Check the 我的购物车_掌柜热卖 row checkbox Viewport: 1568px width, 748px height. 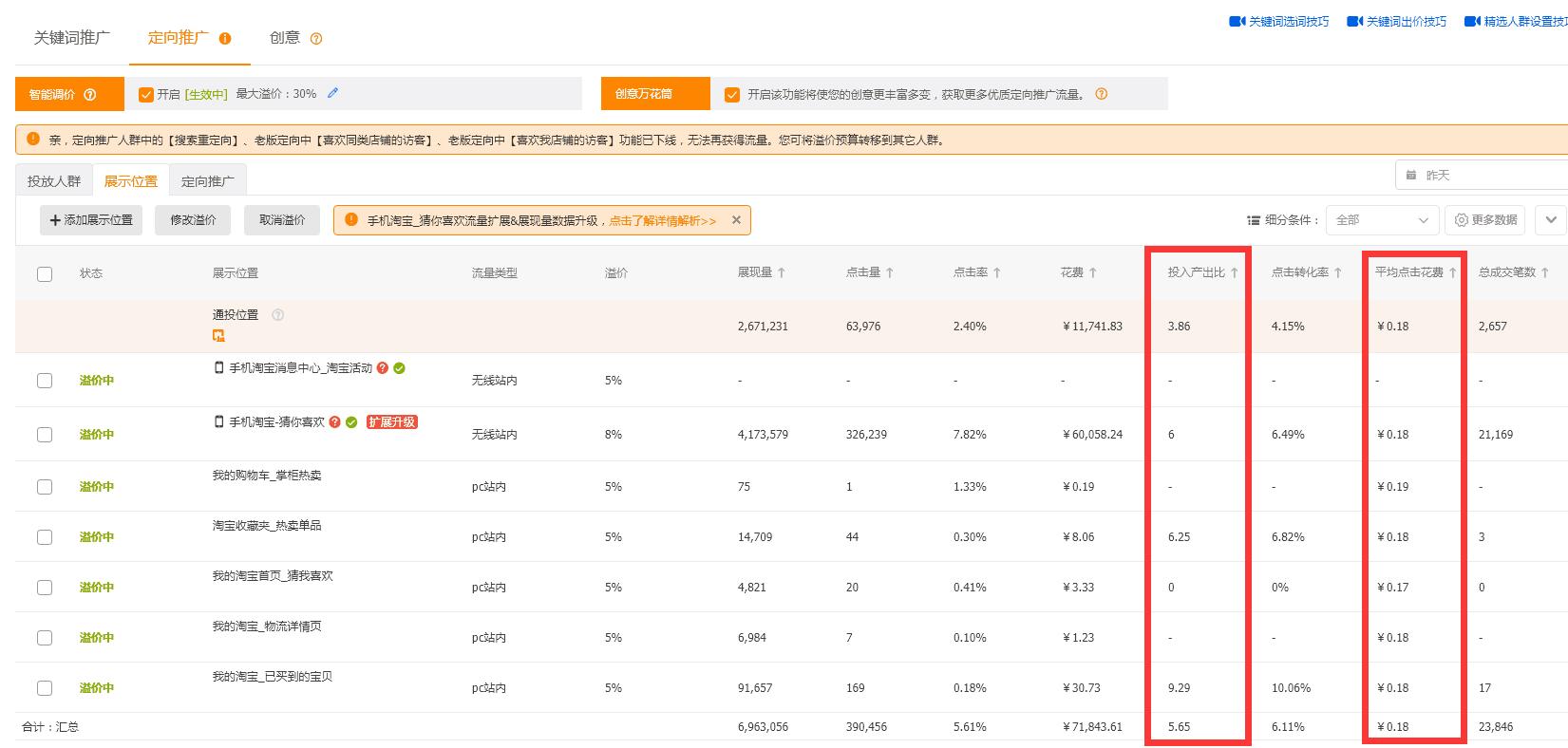tap(45, 487)
